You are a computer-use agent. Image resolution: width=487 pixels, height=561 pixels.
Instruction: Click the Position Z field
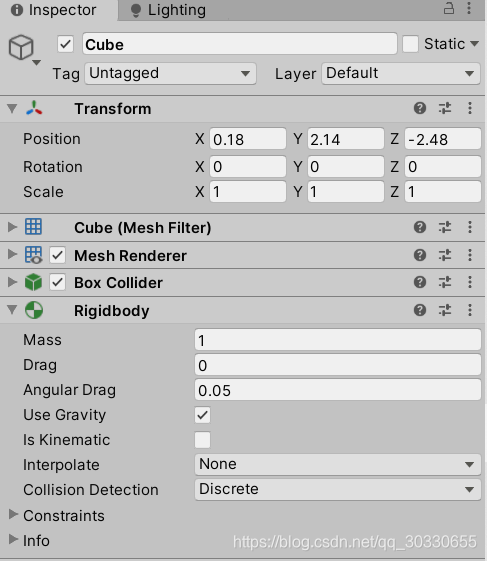pos(443,139)
